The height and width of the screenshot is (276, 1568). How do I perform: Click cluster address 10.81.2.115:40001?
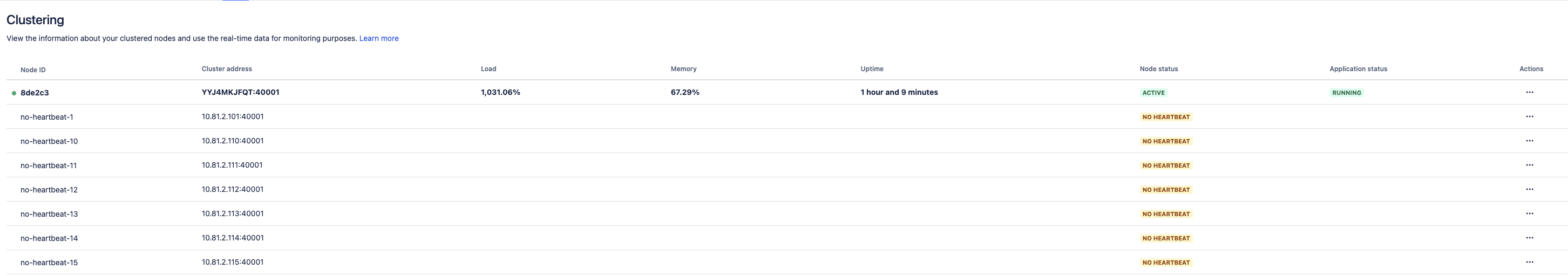233,262
